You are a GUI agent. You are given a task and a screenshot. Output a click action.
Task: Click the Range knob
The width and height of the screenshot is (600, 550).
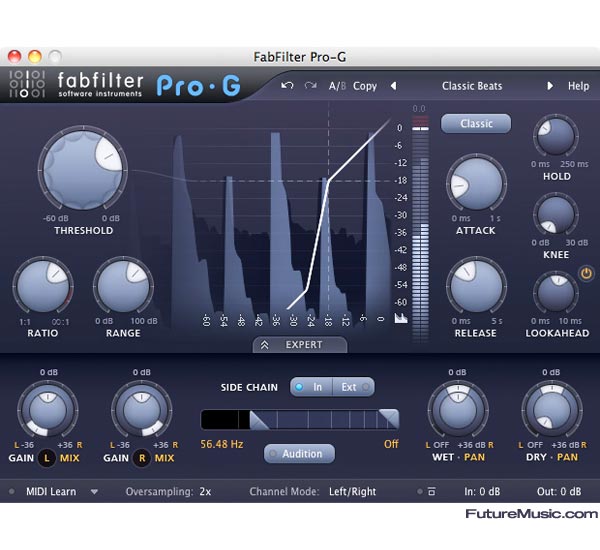point(123,286)
